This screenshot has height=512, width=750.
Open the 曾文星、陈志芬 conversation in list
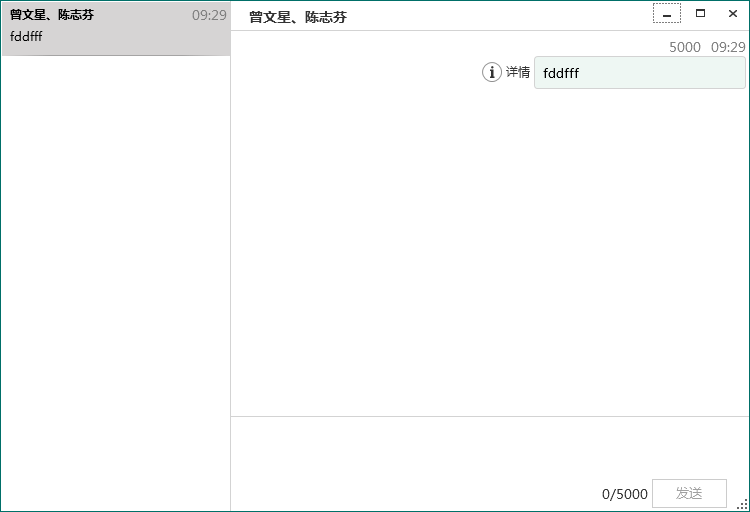click(x=115, y=27)
